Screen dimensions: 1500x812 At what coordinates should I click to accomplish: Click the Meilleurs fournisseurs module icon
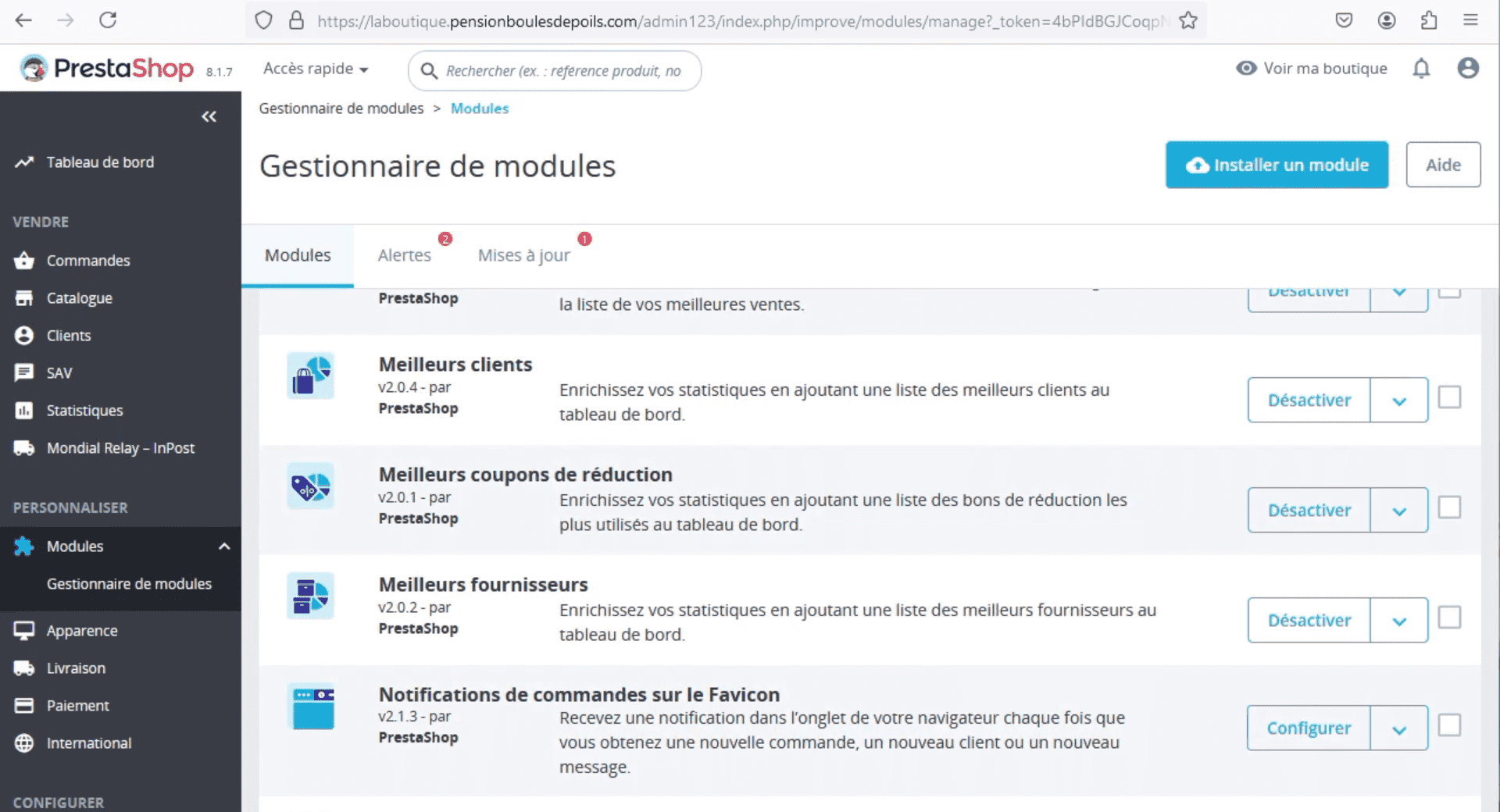pyautogui.click(x=310, y=596)
